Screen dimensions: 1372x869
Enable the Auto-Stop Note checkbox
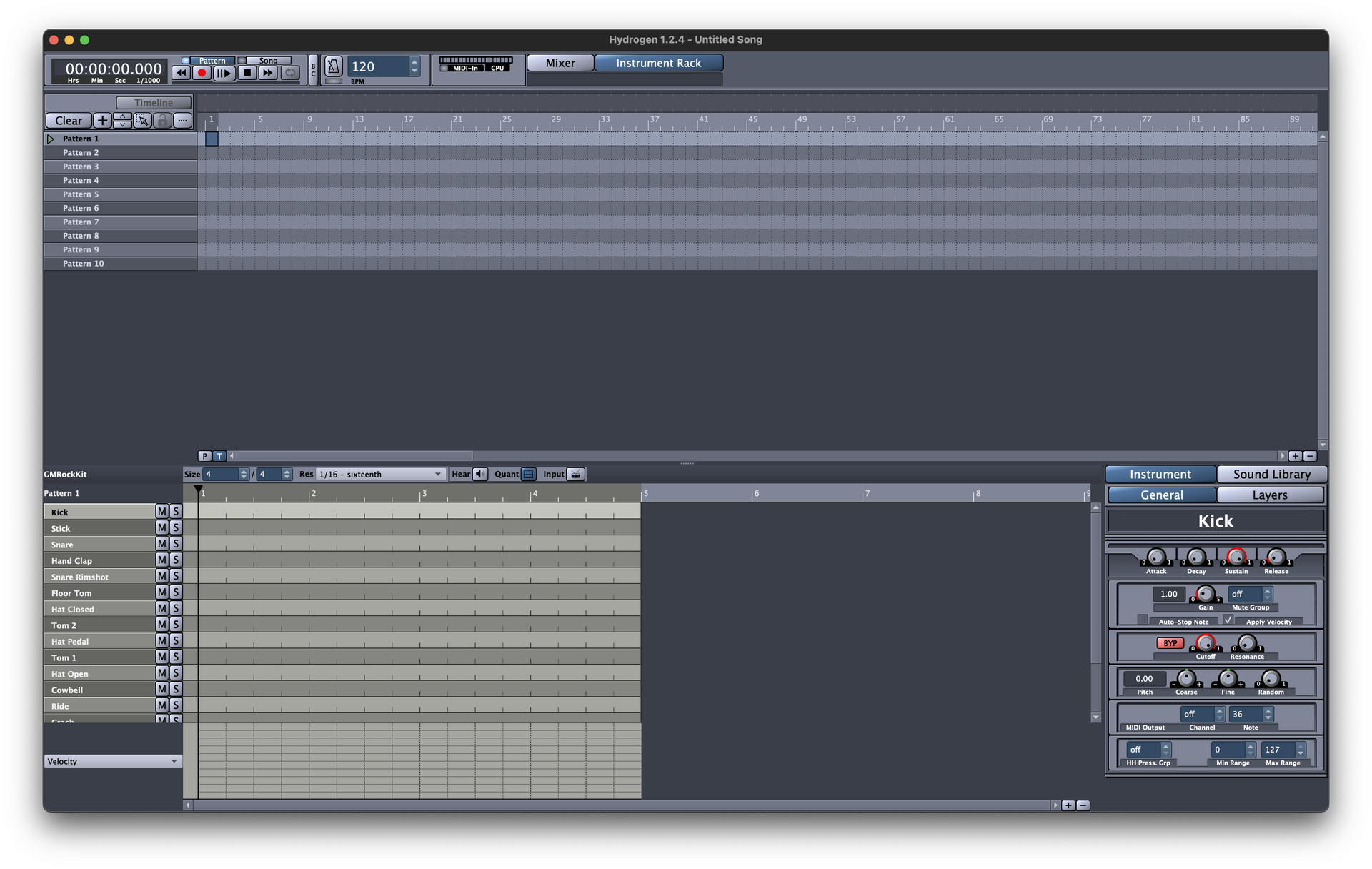coord(1143,620)
